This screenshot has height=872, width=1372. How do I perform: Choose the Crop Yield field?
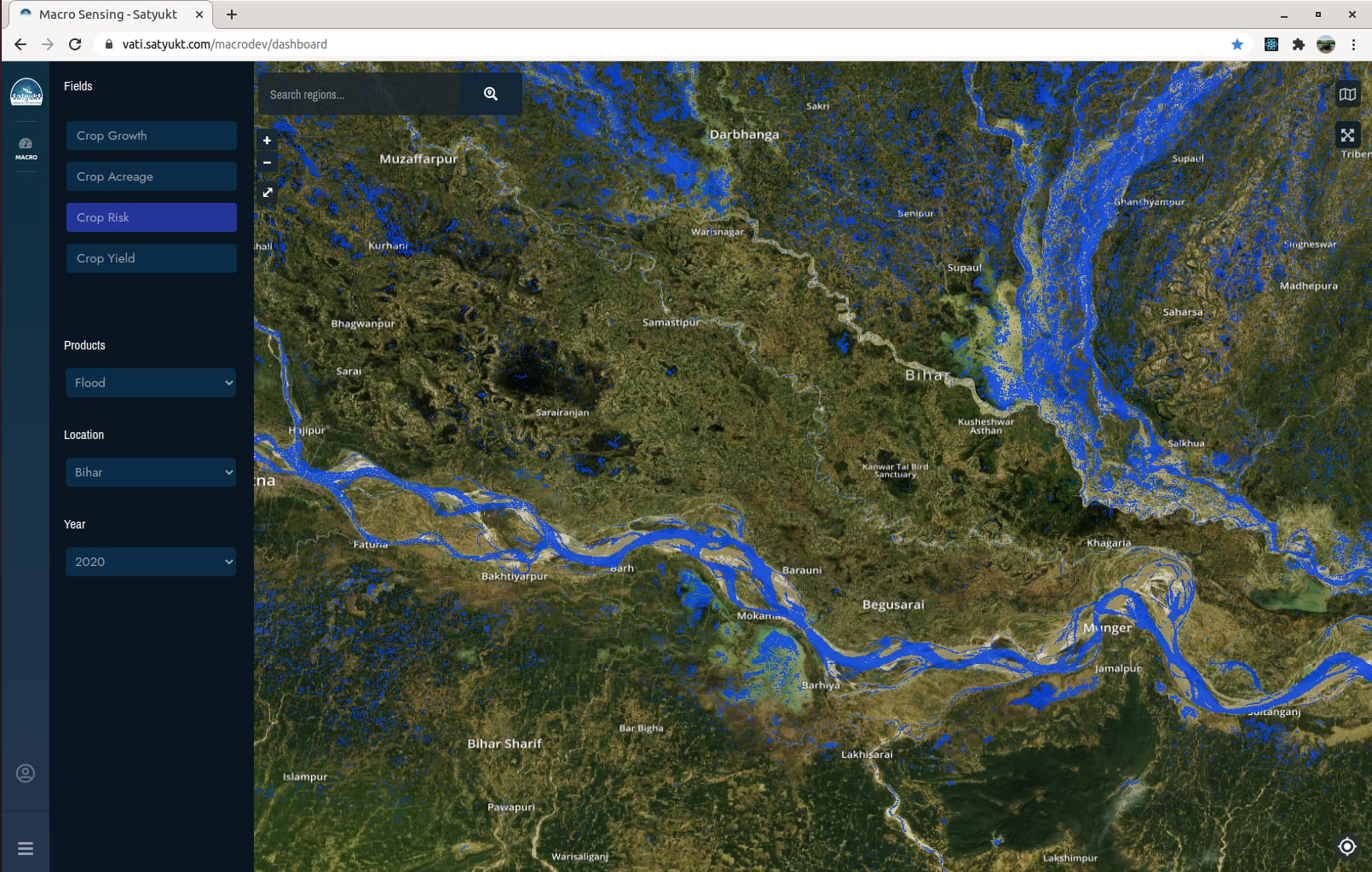[152, 258]
